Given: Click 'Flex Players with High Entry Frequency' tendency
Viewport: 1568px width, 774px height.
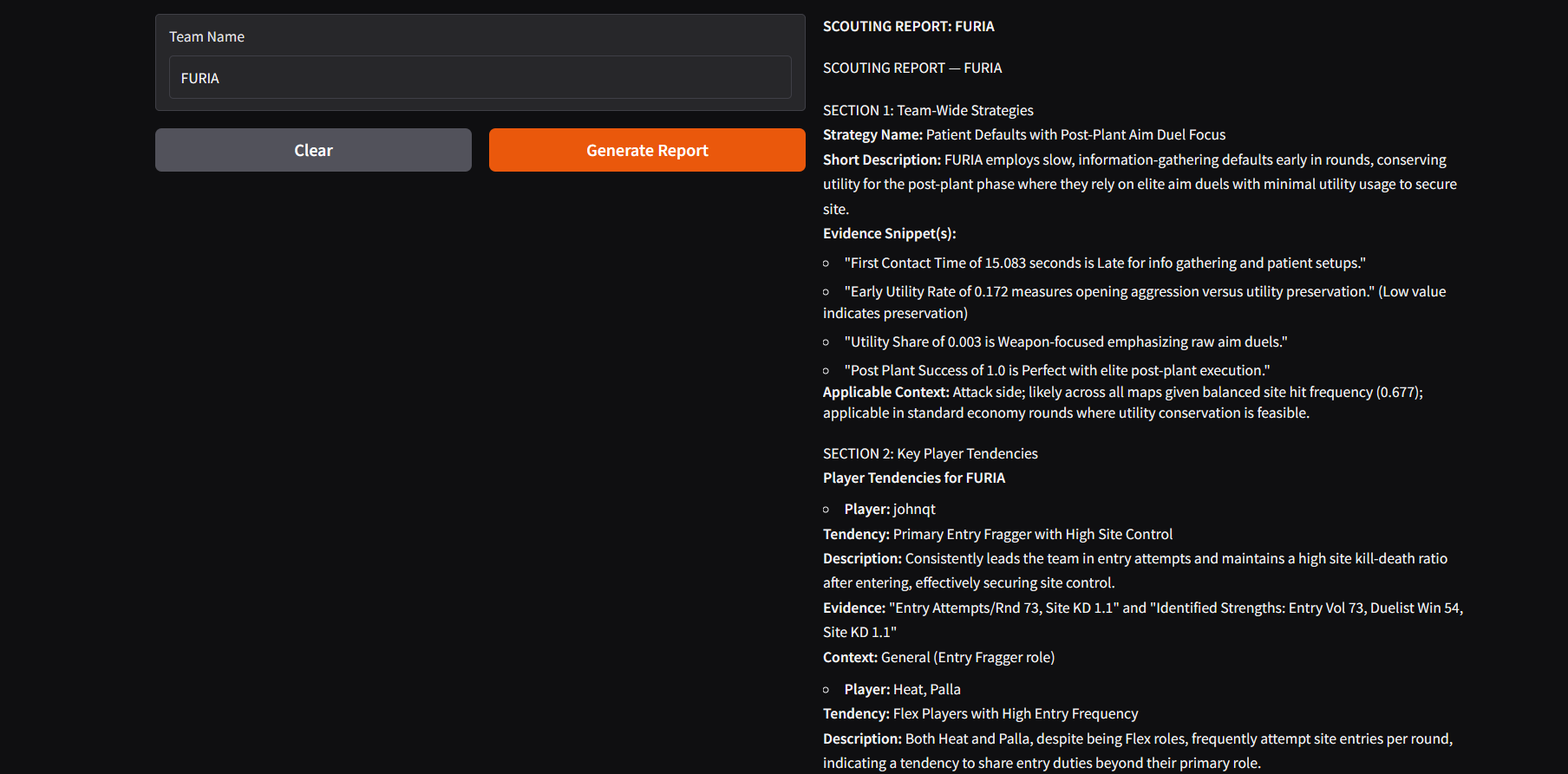Looking at the screenshot, I should coord(1016,713).
